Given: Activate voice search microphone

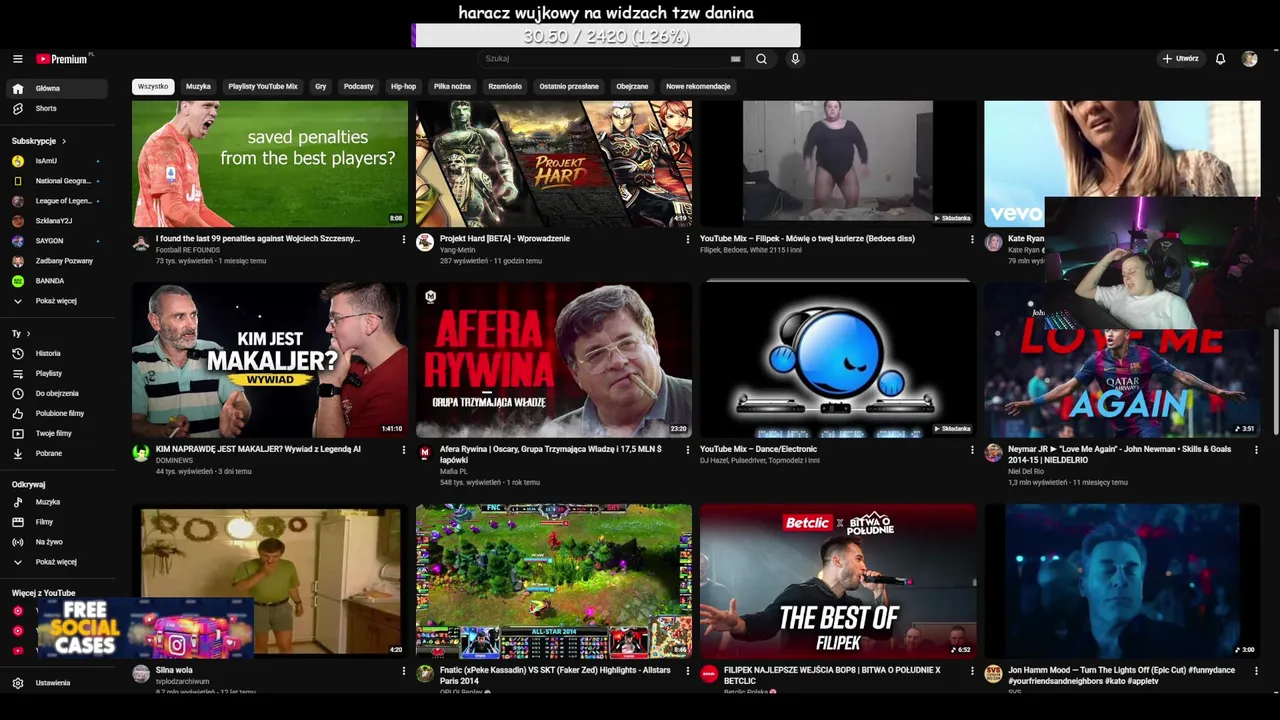Looking at the screenshot, I should (x=795, y=59).
